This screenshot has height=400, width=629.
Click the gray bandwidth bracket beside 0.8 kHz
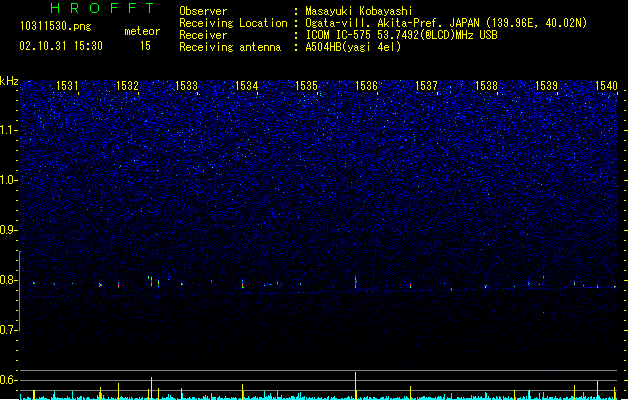[x=20, y=291]
